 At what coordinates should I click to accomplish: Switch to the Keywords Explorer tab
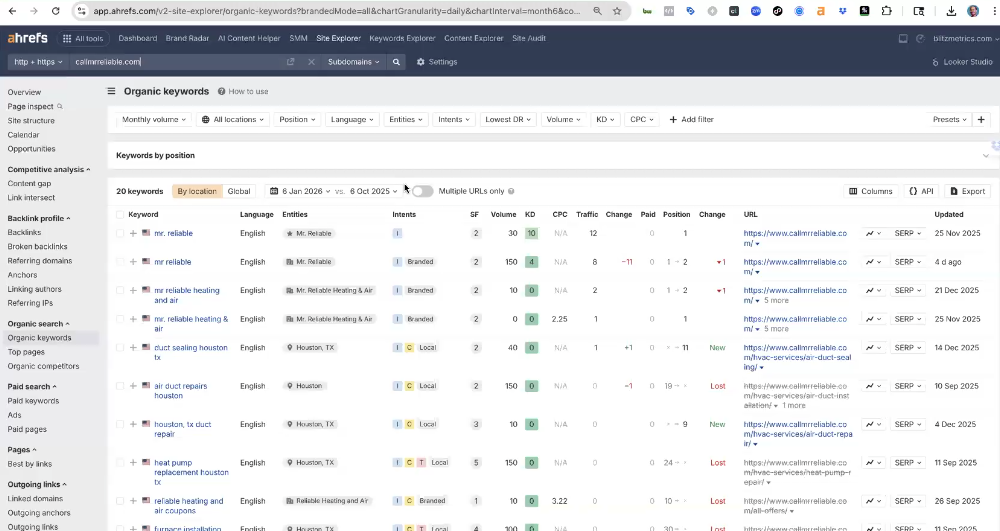pos(401,38)
